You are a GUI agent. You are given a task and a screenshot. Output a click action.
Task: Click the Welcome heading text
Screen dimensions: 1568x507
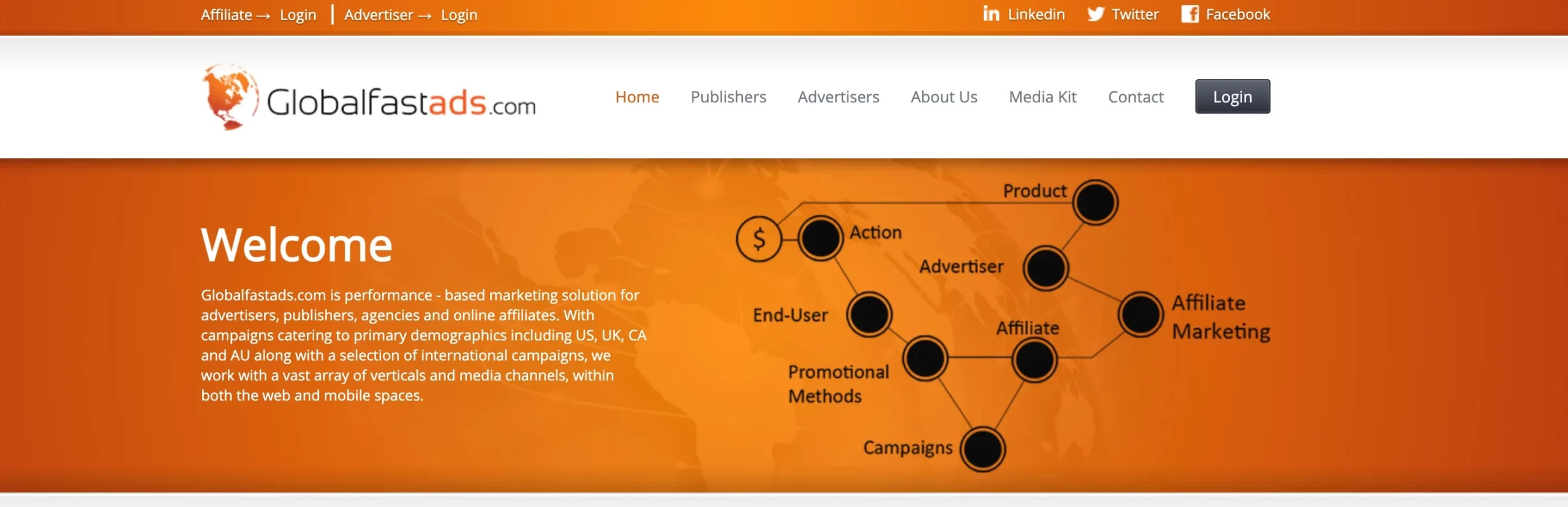coord(296,245)
